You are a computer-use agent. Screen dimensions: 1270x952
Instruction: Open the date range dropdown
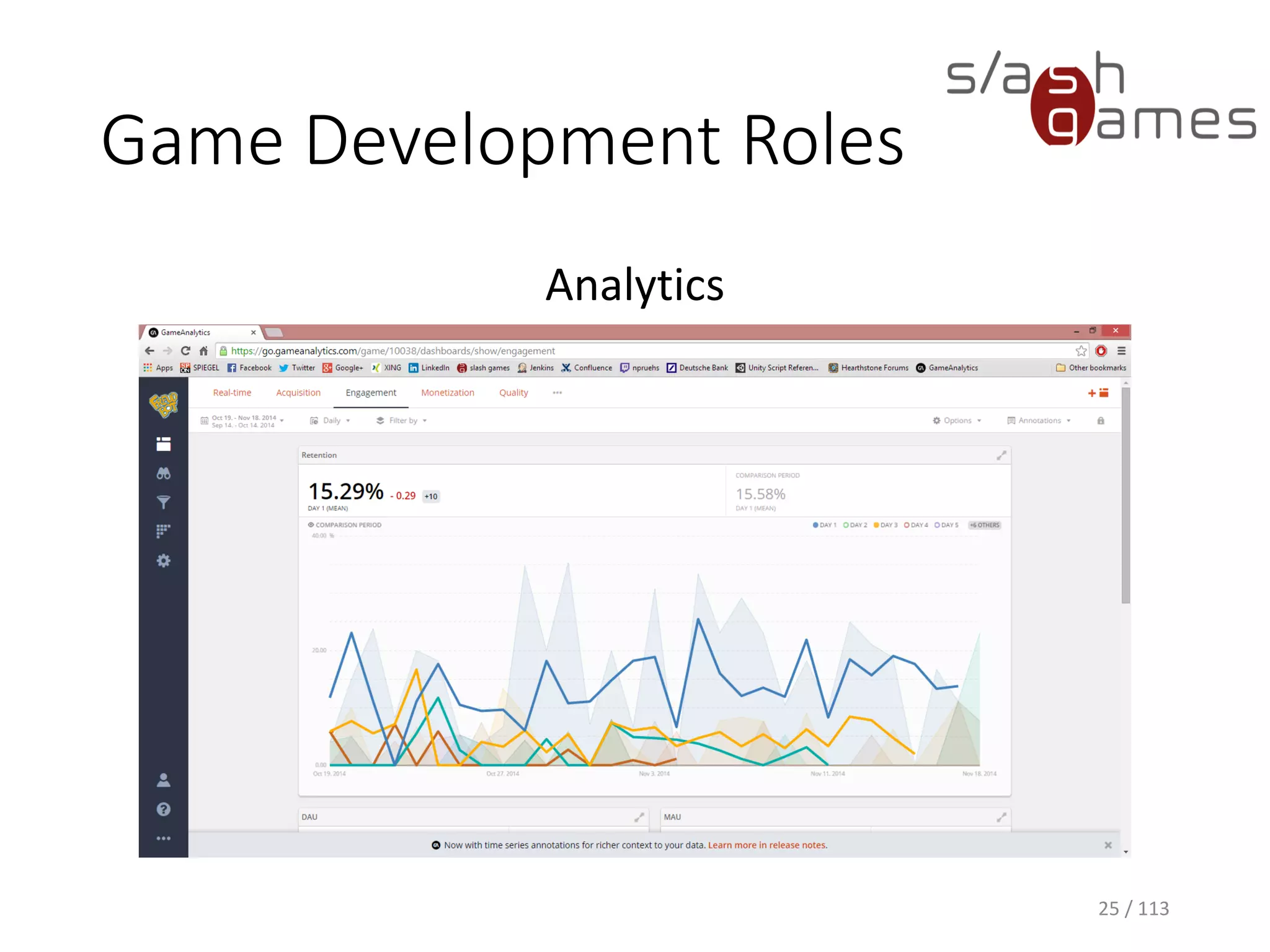pyautogui.click(x=242, y=421)
